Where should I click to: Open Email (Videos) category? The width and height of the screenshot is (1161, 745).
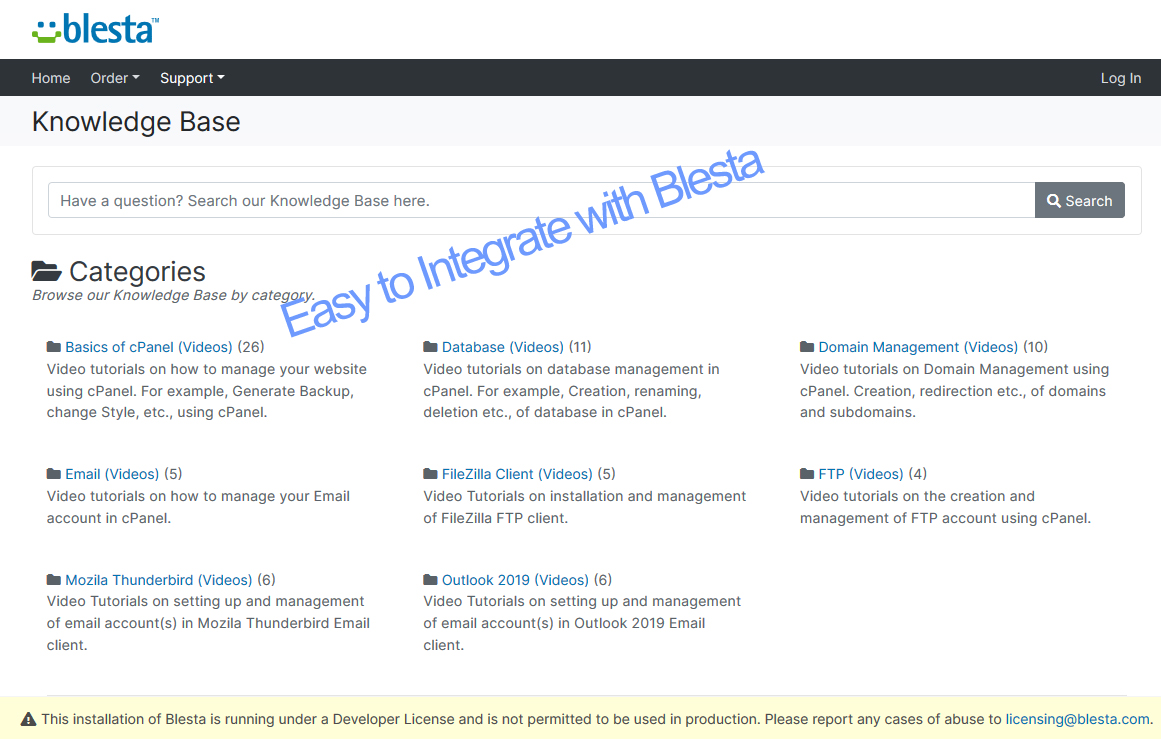(x=112, y=474)
